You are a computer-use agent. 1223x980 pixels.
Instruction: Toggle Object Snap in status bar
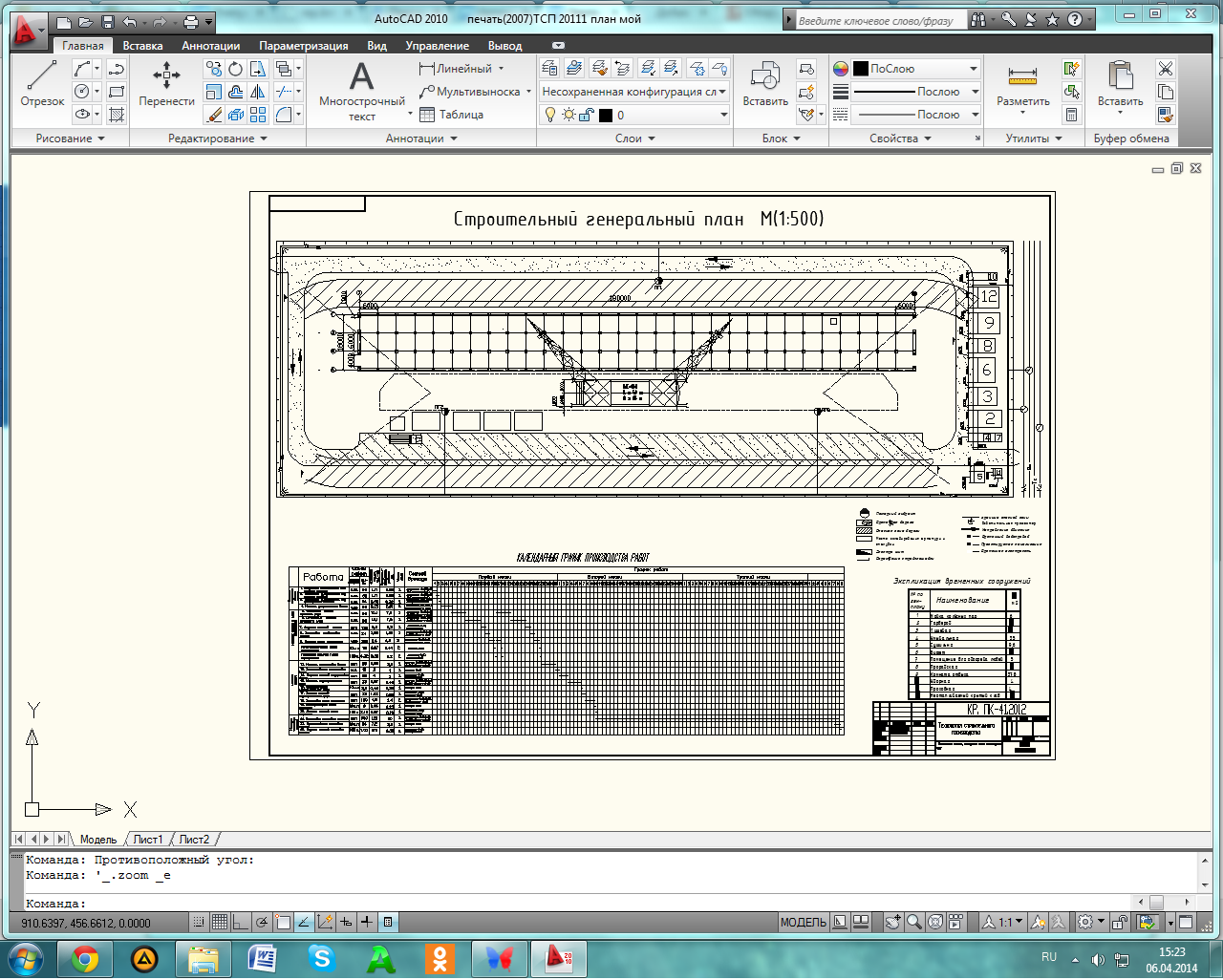coord(283,923)
